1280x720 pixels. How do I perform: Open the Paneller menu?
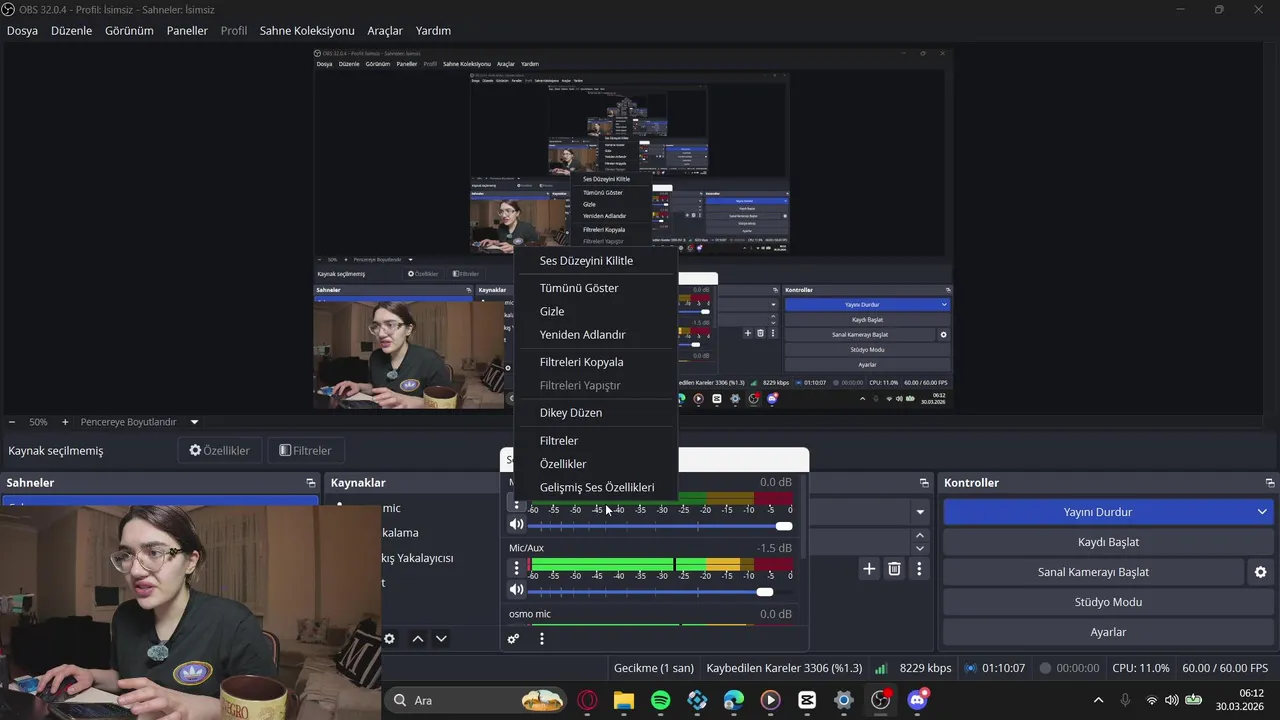coord(187,31)
